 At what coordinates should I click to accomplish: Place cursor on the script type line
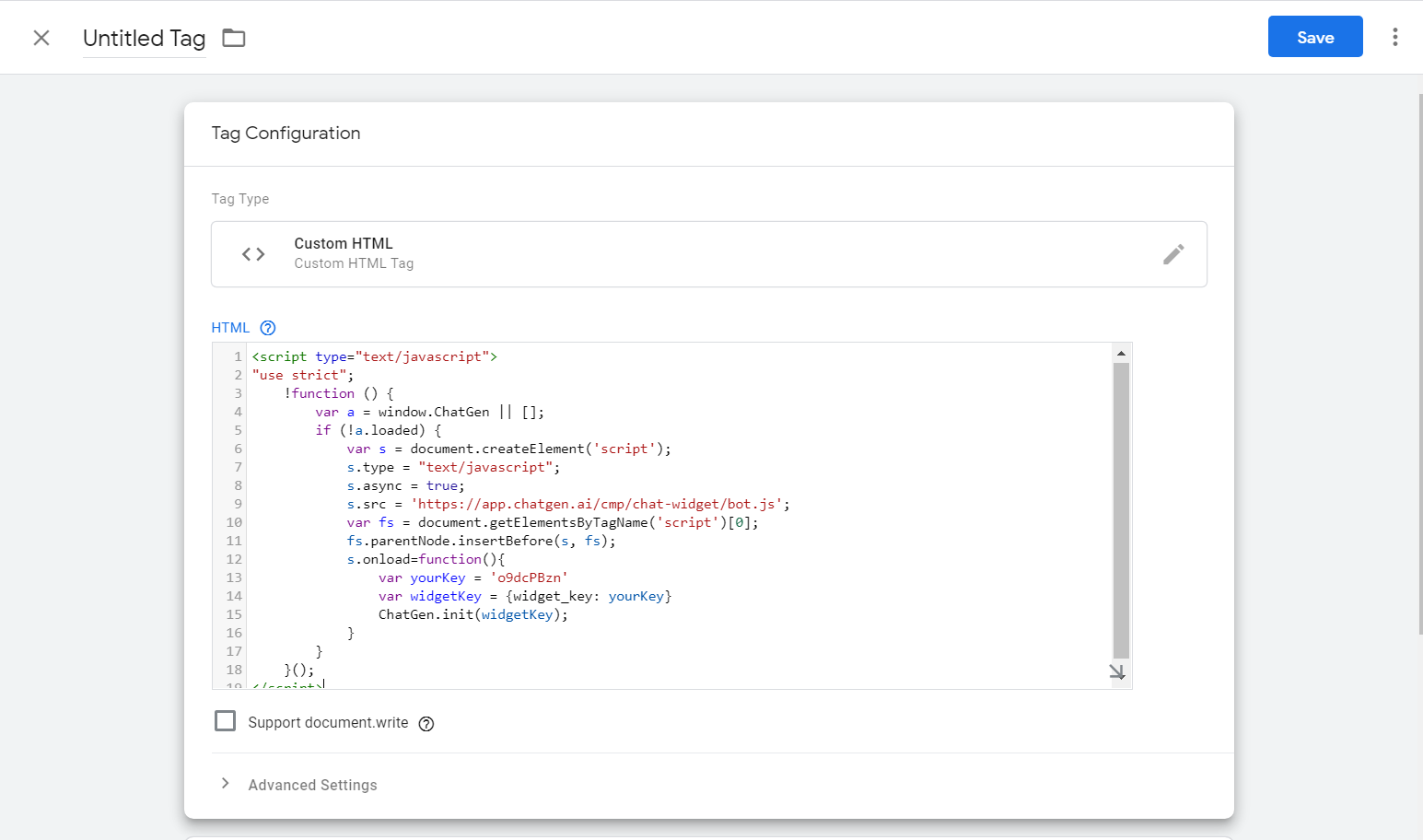[x=375, y=356]
